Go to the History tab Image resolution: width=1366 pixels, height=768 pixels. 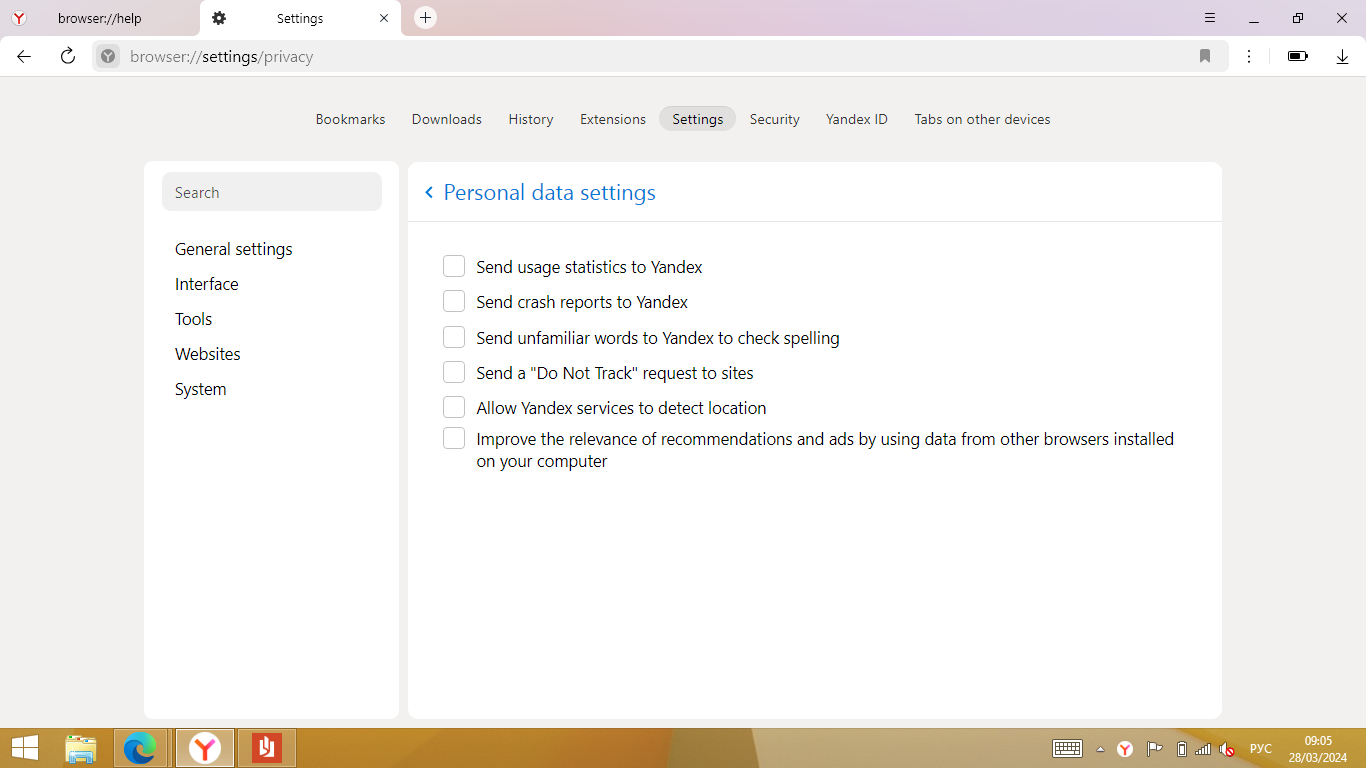(531, 119)
